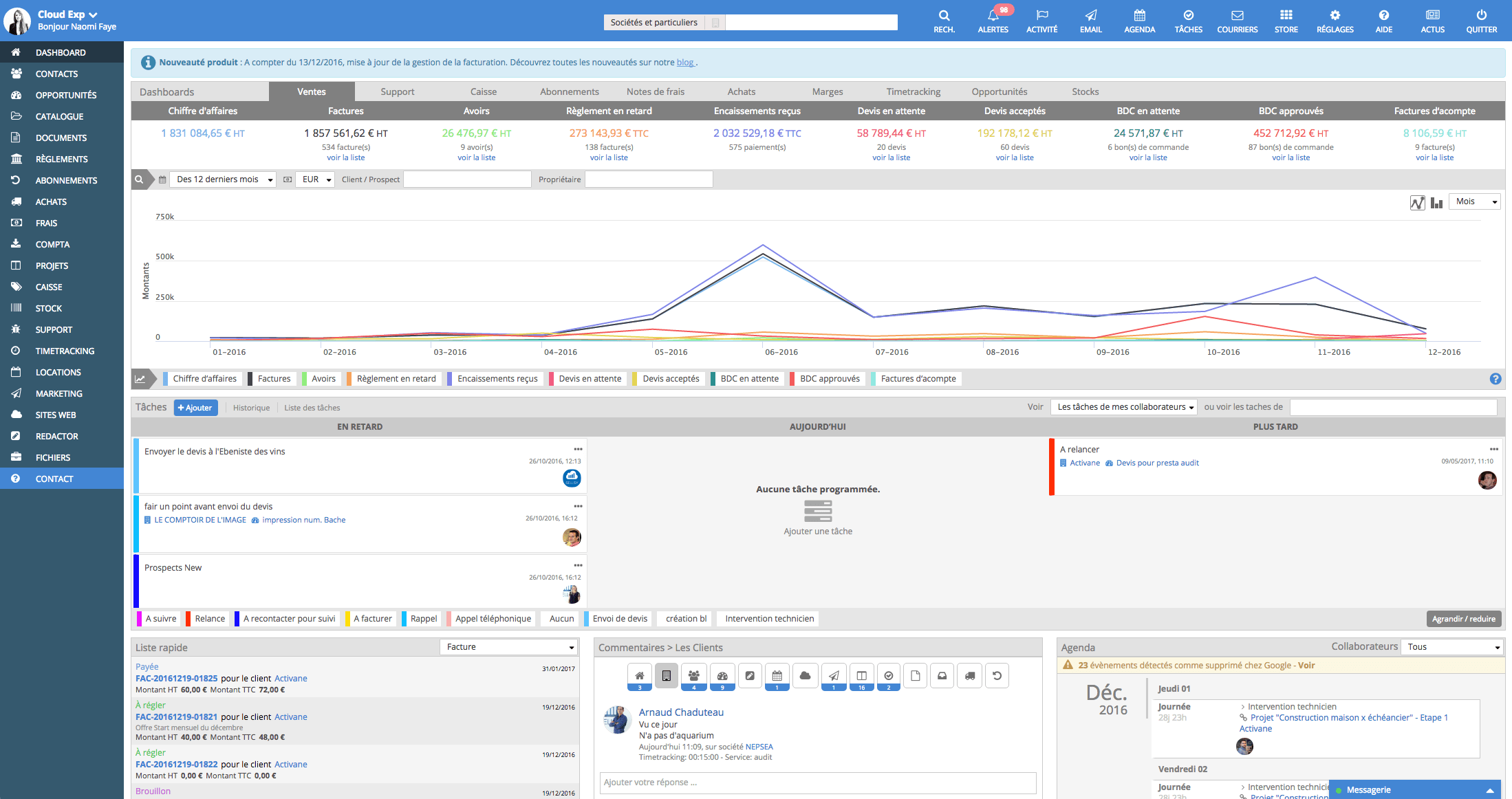Viewport: 1512px width, 799px height.
Task: Click the inbox tray icon in comments toolbar
Action: point(942,676)
